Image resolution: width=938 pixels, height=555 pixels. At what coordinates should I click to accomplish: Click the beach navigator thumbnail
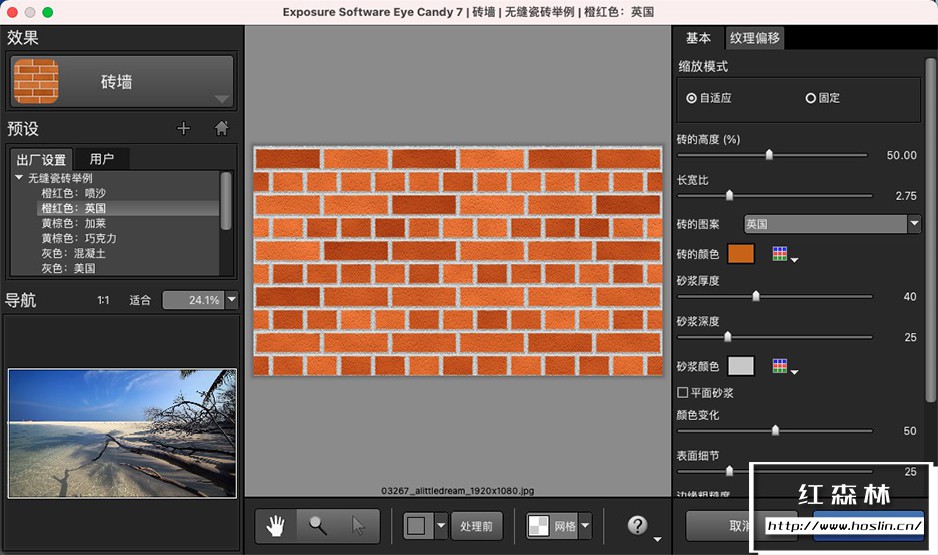[122, 433]
